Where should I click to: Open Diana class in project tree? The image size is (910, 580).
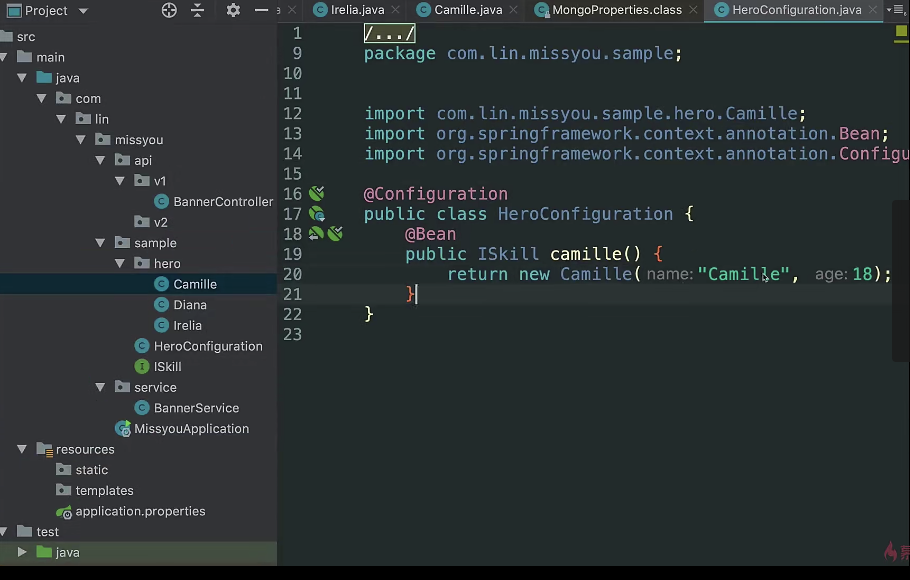189,305
